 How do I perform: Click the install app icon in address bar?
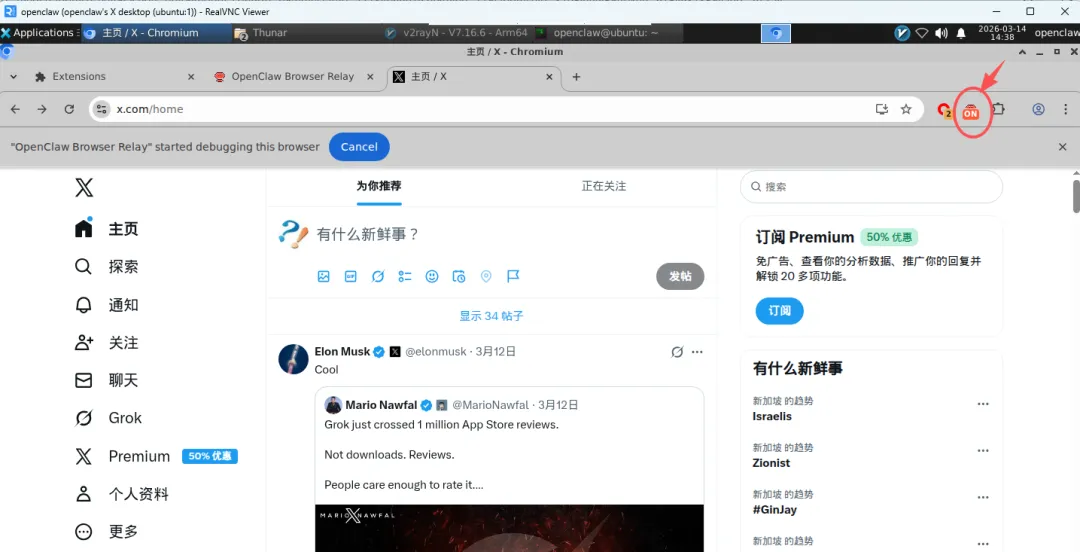click(x=881, y=109)
